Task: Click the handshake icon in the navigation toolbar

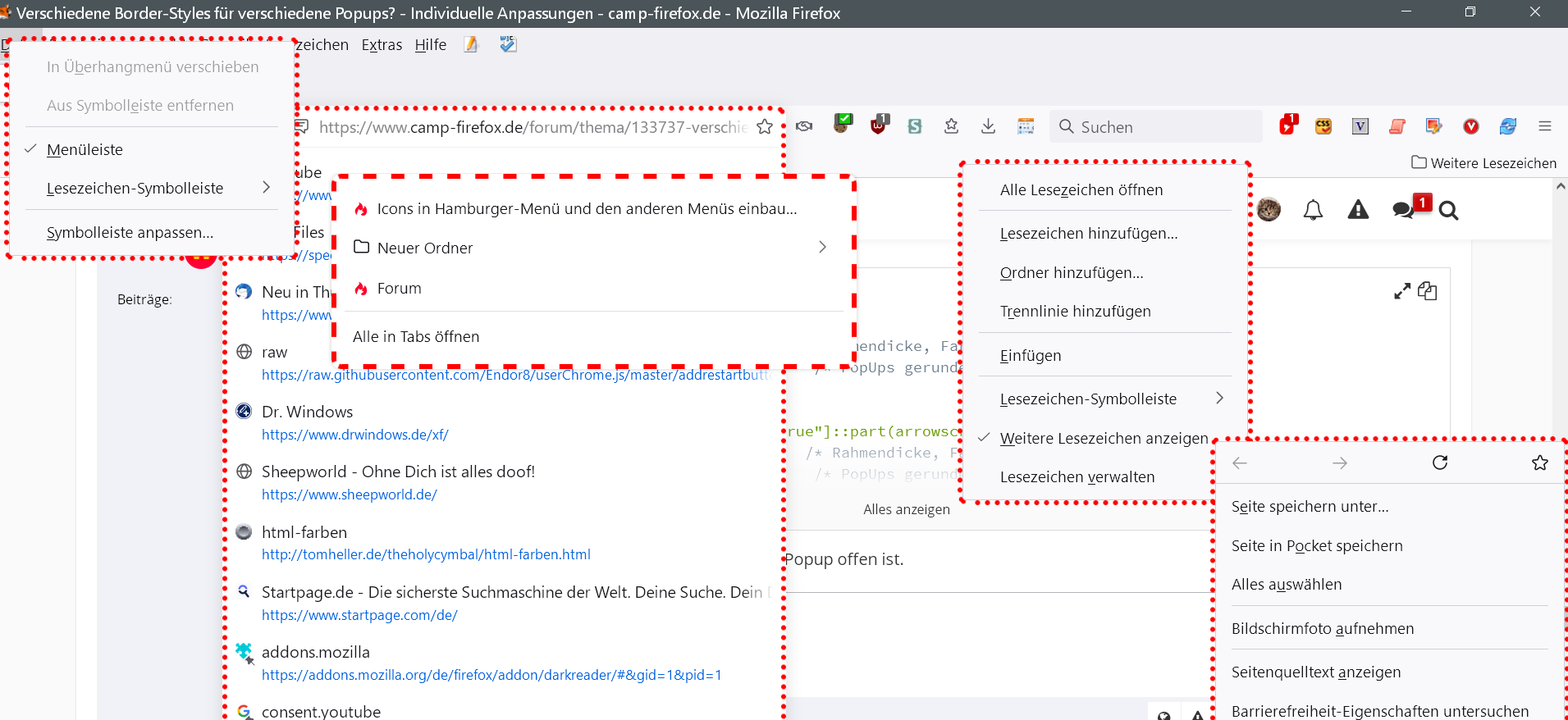Action: click(804, 126)
